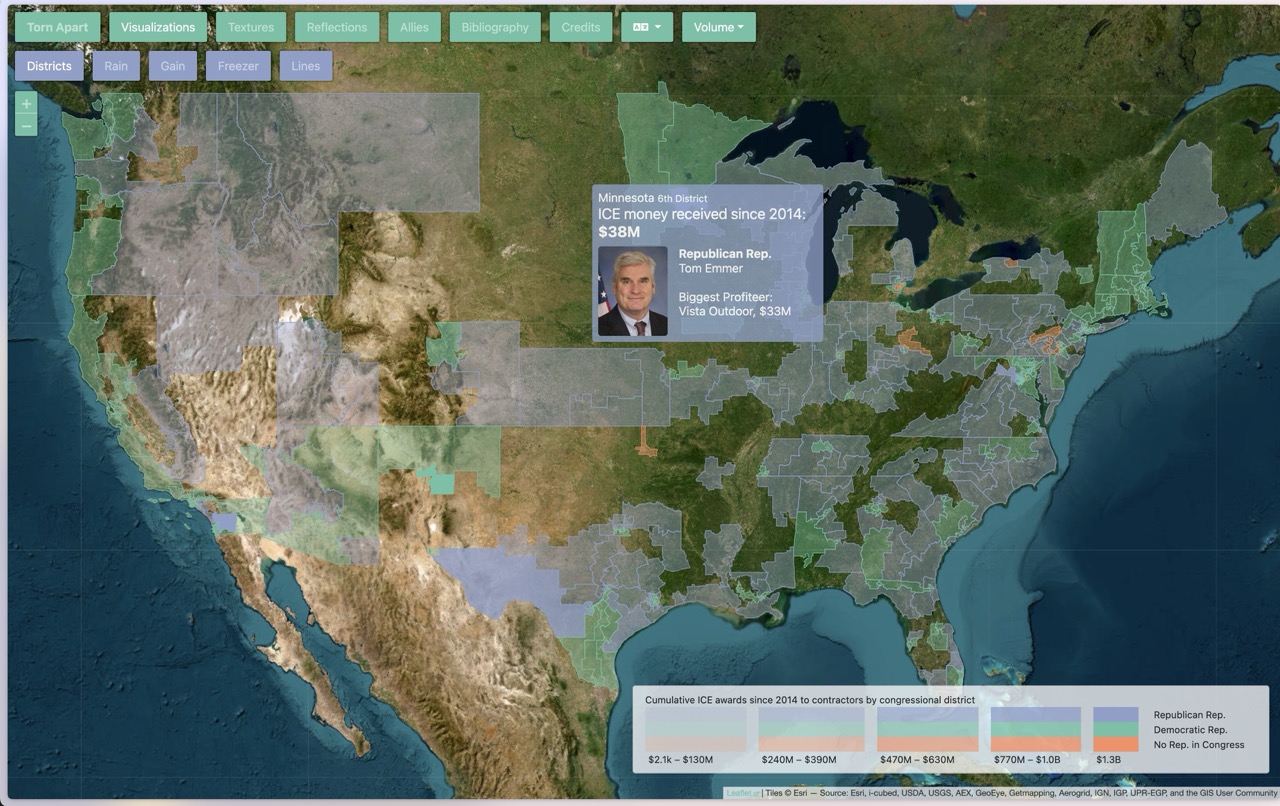Switch to the Lines visualization
1280x806 pixels.
click(306, 66)
